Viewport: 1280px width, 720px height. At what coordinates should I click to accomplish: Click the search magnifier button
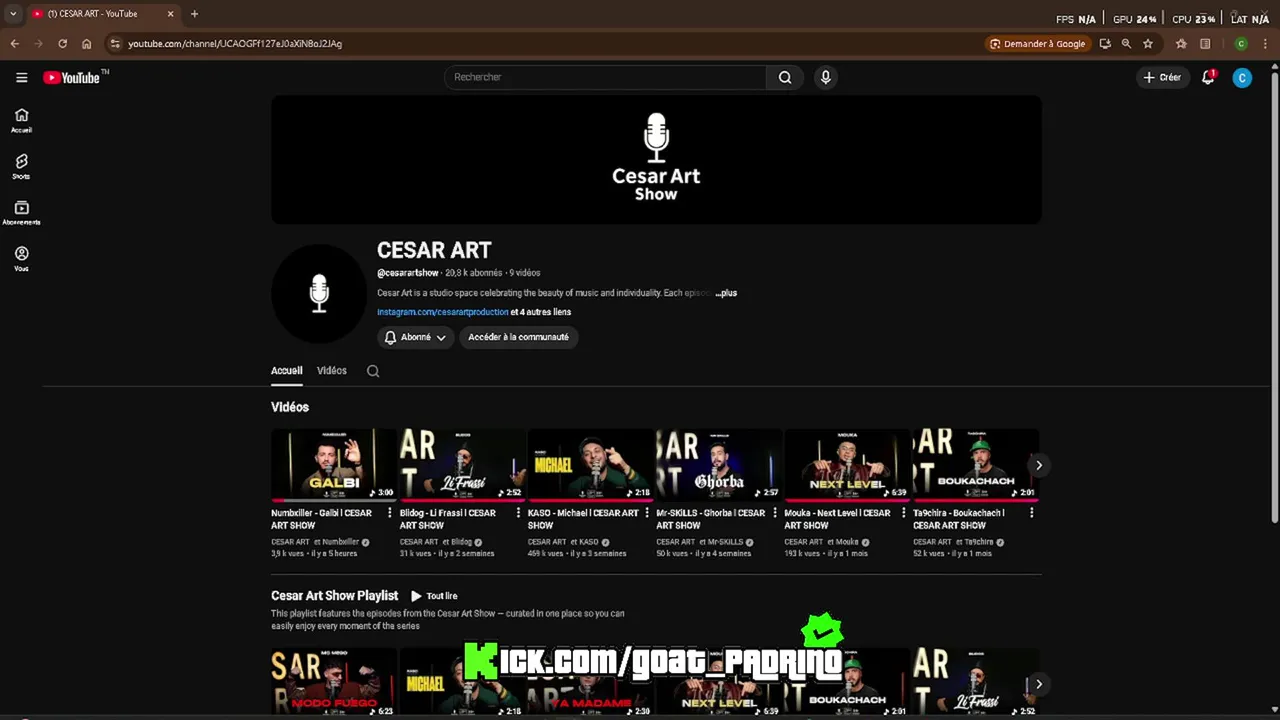785,77
